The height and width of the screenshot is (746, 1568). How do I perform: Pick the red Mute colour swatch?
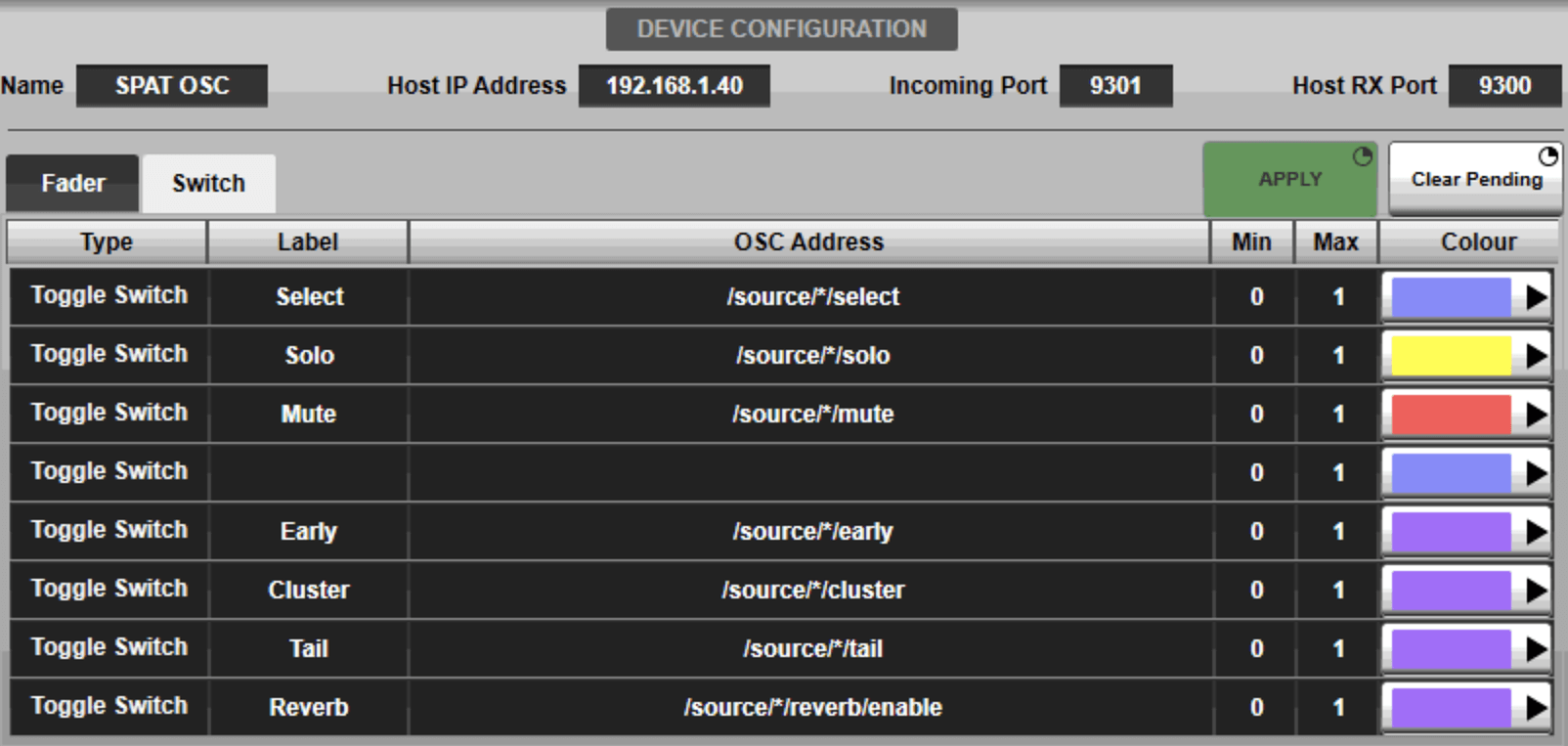(1451, 415)
